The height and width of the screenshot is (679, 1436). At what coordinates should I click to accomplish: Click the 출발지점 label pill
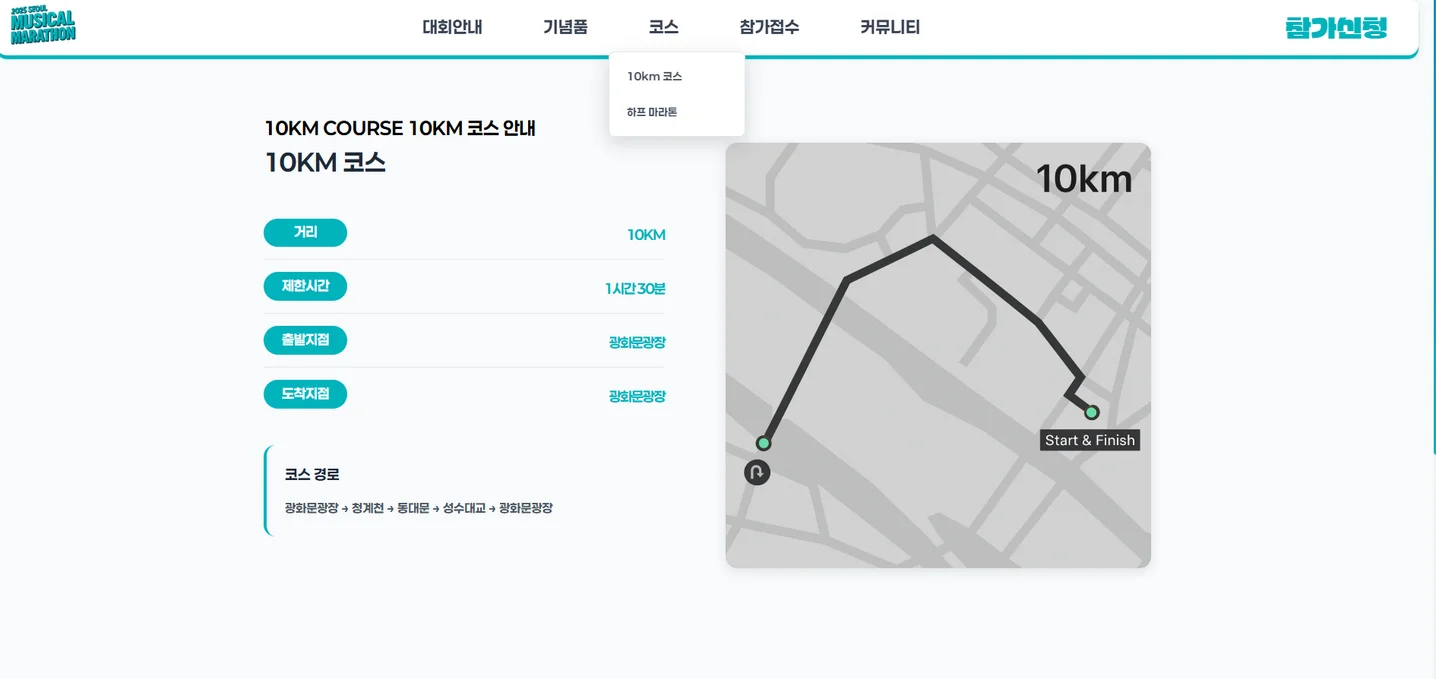coord(305,340)
